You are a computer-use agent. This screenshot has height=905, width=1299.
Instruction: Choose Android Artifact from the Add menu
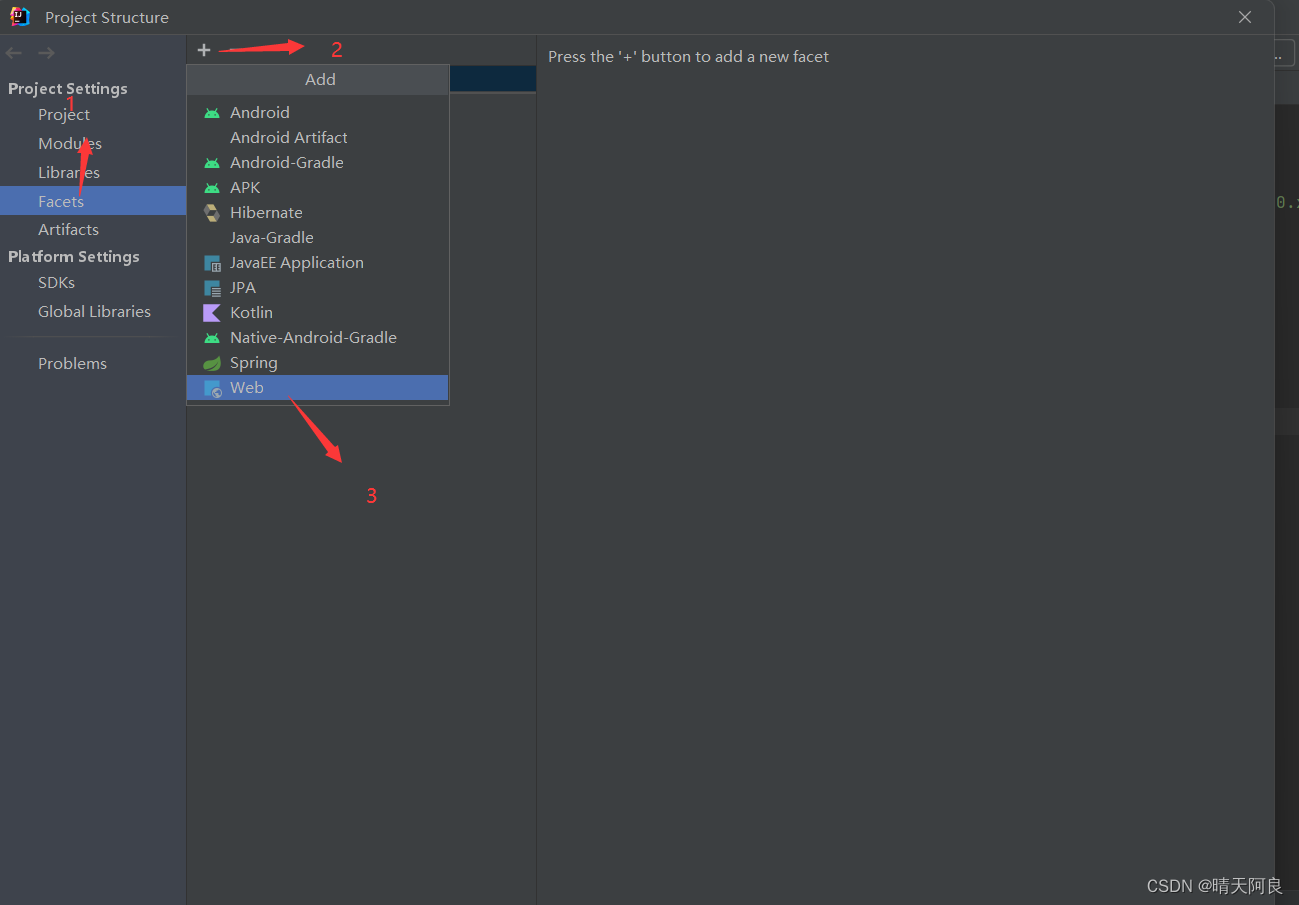(317, 138)
